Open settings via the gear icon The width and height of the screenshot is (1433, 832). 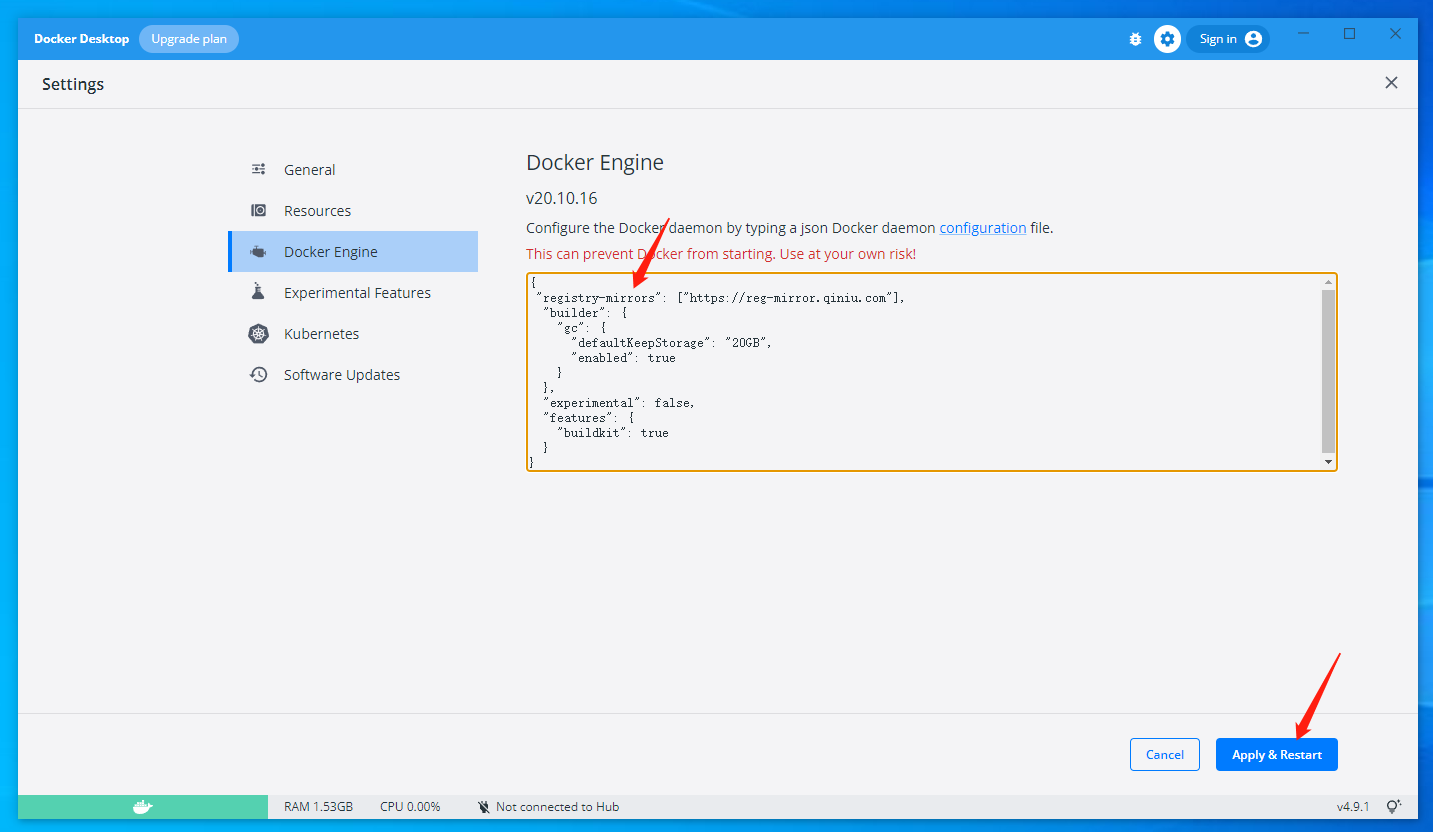(1167, 39)
